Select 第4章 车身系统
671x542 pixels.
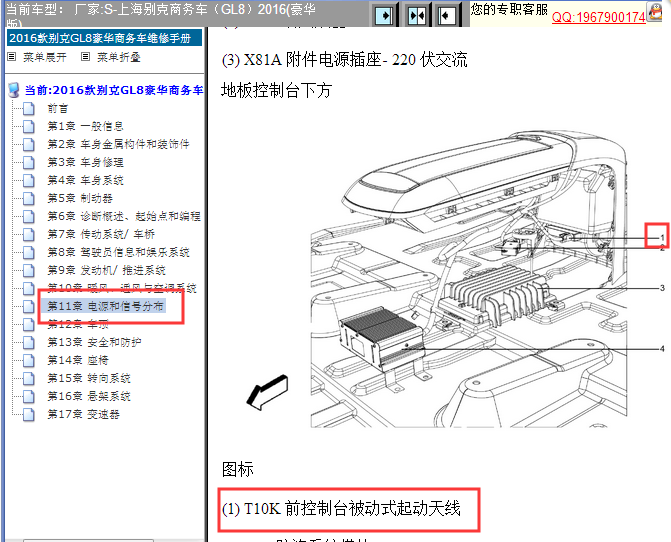85,180
